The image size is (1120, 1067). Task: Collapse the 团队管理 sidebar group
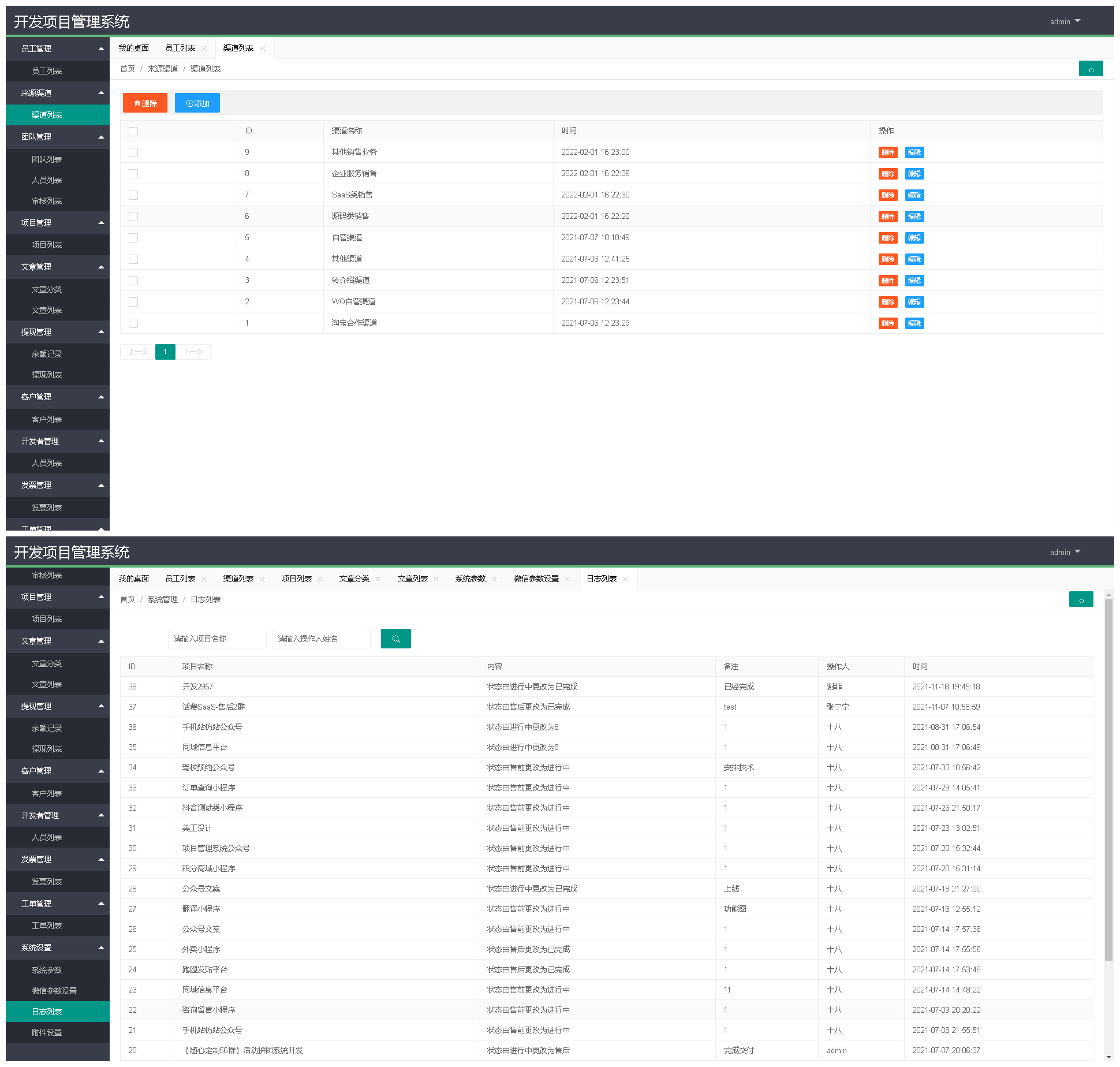tap(58, 137)
